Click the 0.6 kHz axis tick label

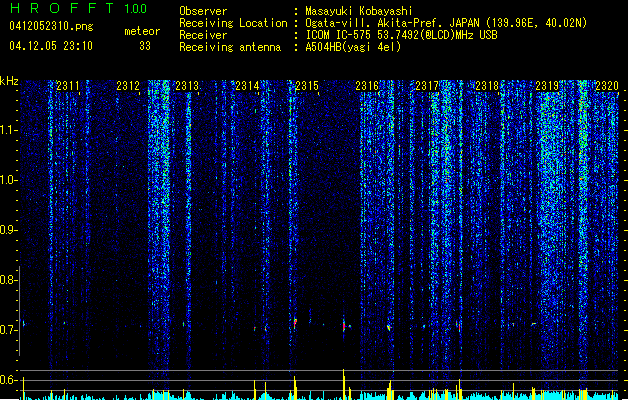click(9, 380)
